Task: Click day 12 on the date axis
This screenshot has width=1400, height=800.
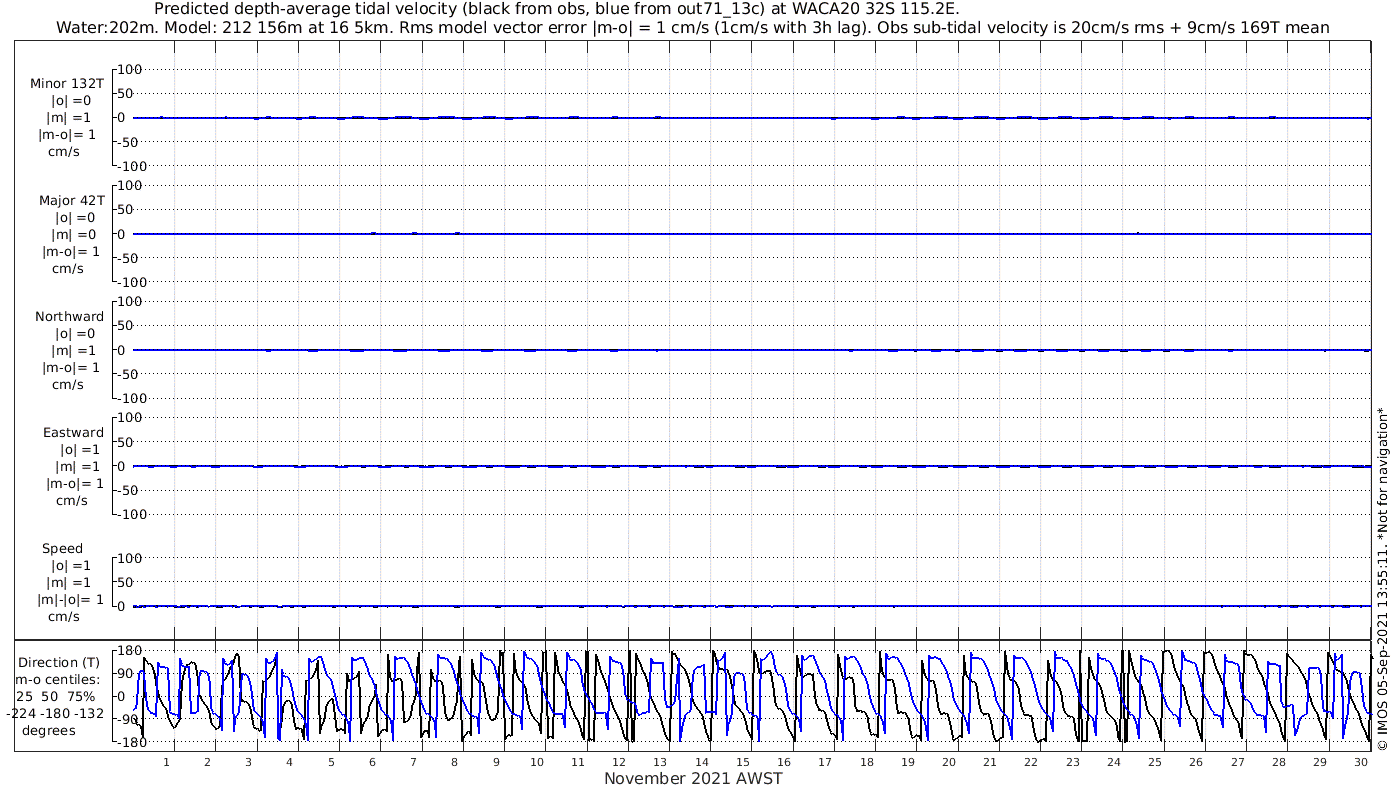Action: (620, 762)
